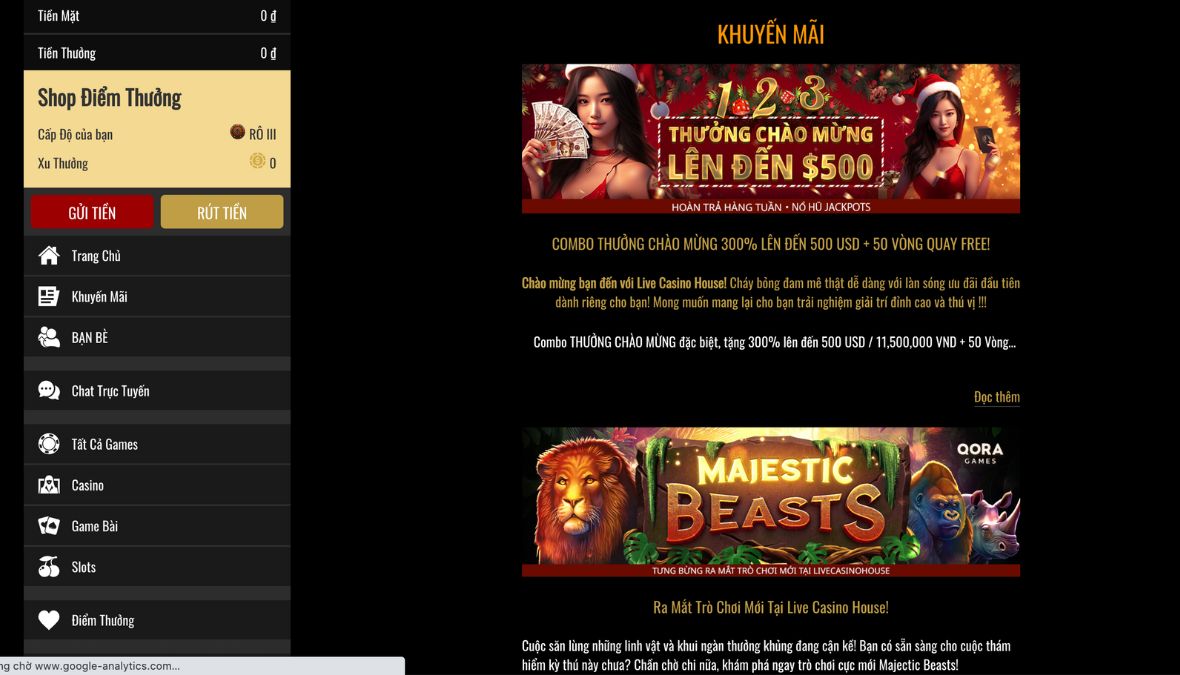
Task: Click the Chat Trực Tuyến speech bubble icon
Action: [x=48, y=390]
